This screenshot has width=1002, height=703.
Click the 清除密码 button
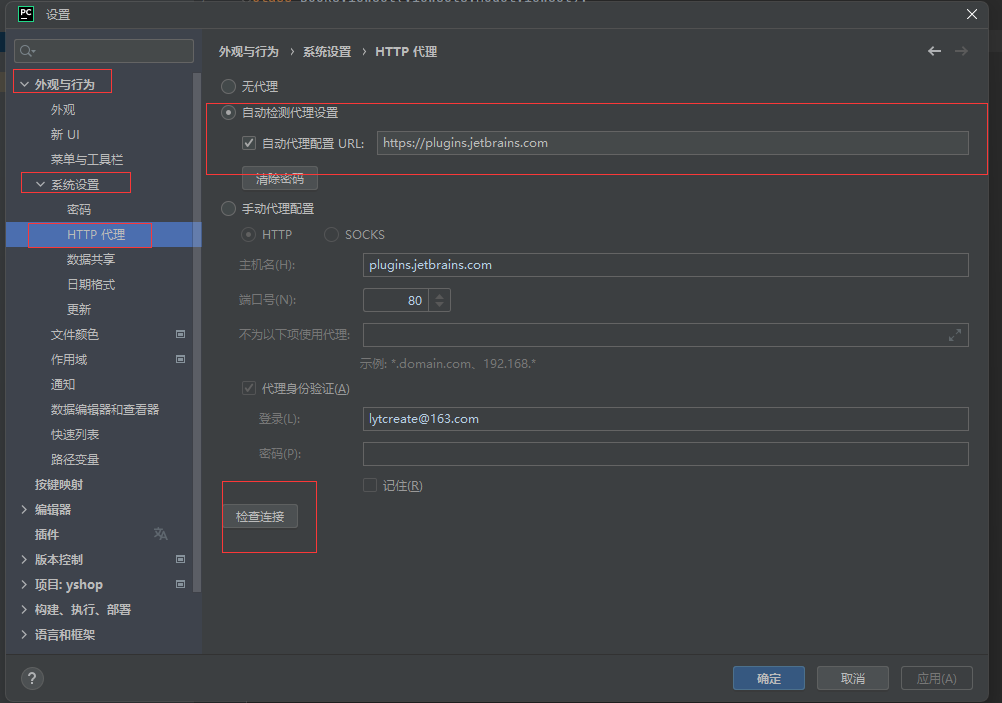pos(280,178)
